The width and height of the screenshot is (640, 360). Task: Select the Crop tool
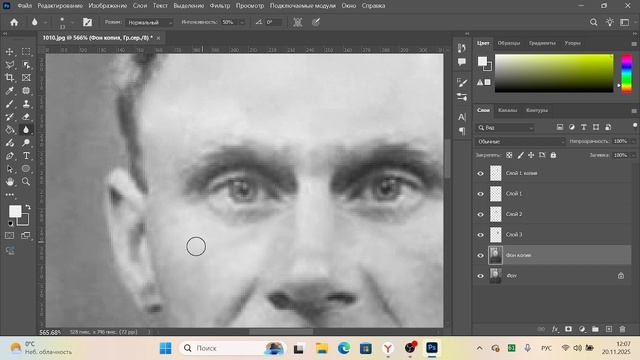(9, 78)
